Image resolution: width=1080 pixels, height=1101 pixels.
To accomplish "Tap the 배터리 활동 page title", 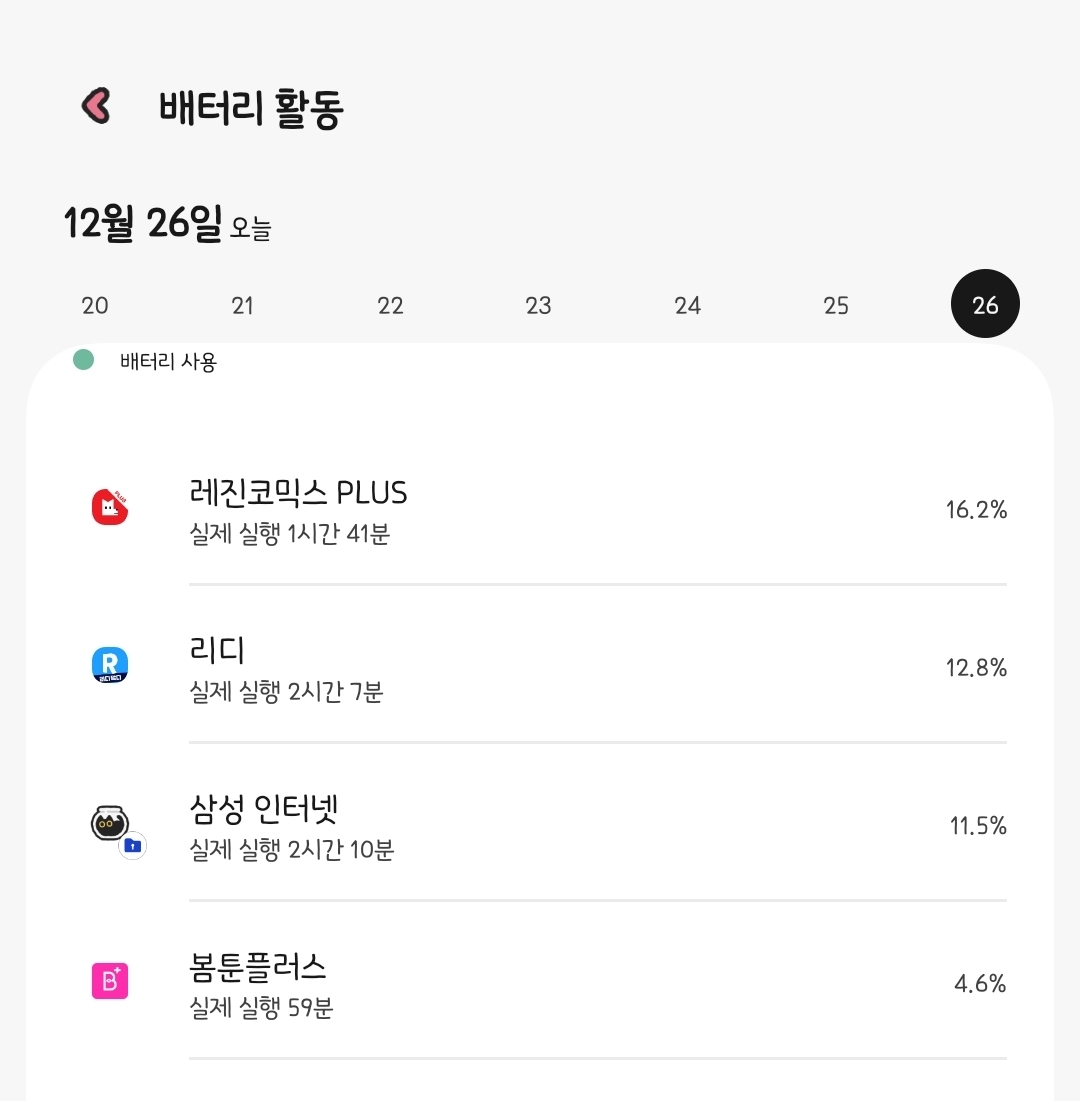I will pos(251,108).
